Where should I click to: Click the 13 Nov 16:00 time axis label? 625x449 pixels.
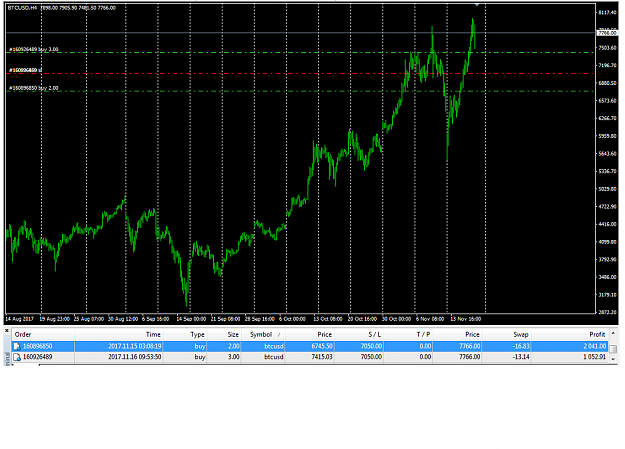466,319
